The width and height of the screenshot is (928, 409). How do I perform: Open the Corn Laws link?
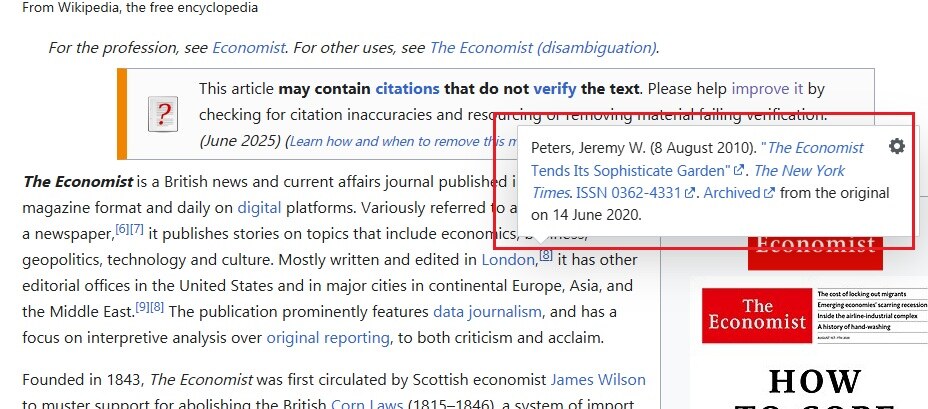tap(367, 405)
